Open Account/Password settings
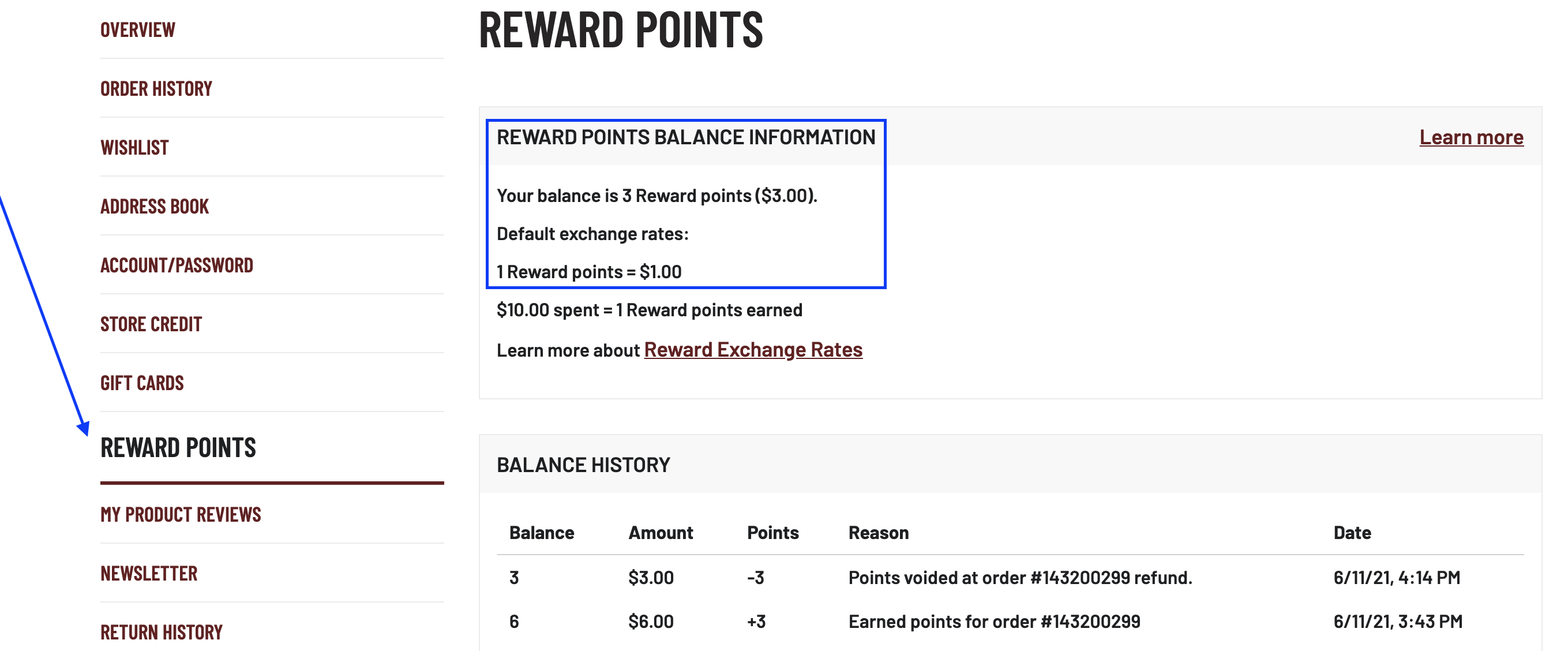This screenshot has height=651, width=1568. [x=177, y=265]
